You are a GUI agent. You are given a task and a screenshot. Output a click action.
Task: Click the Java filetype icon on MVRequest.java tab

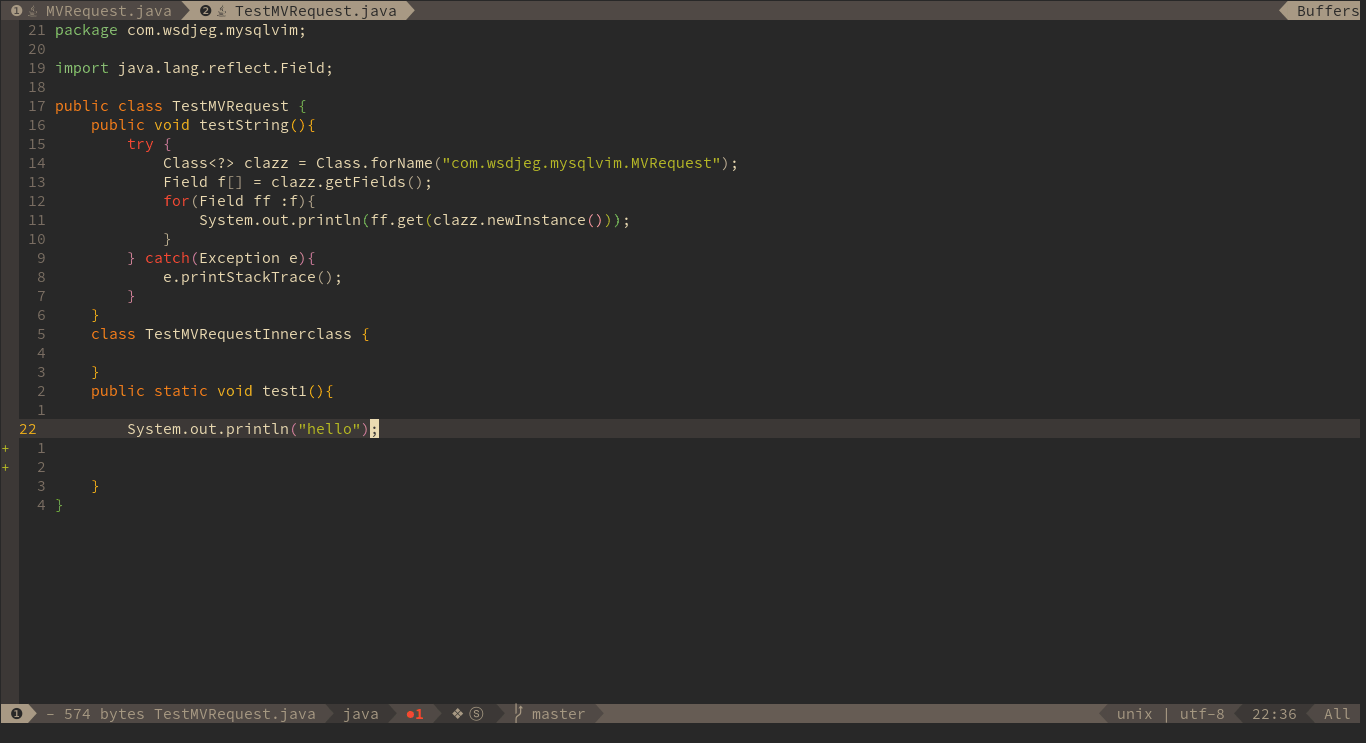[33, 10]
